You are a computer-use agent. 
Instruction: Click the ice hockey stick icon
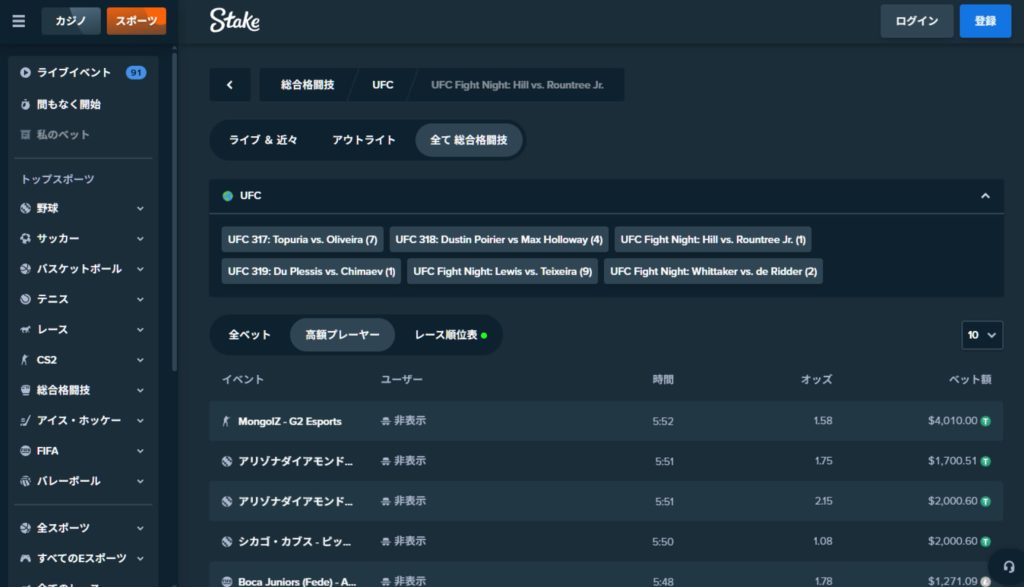(25, 420)
